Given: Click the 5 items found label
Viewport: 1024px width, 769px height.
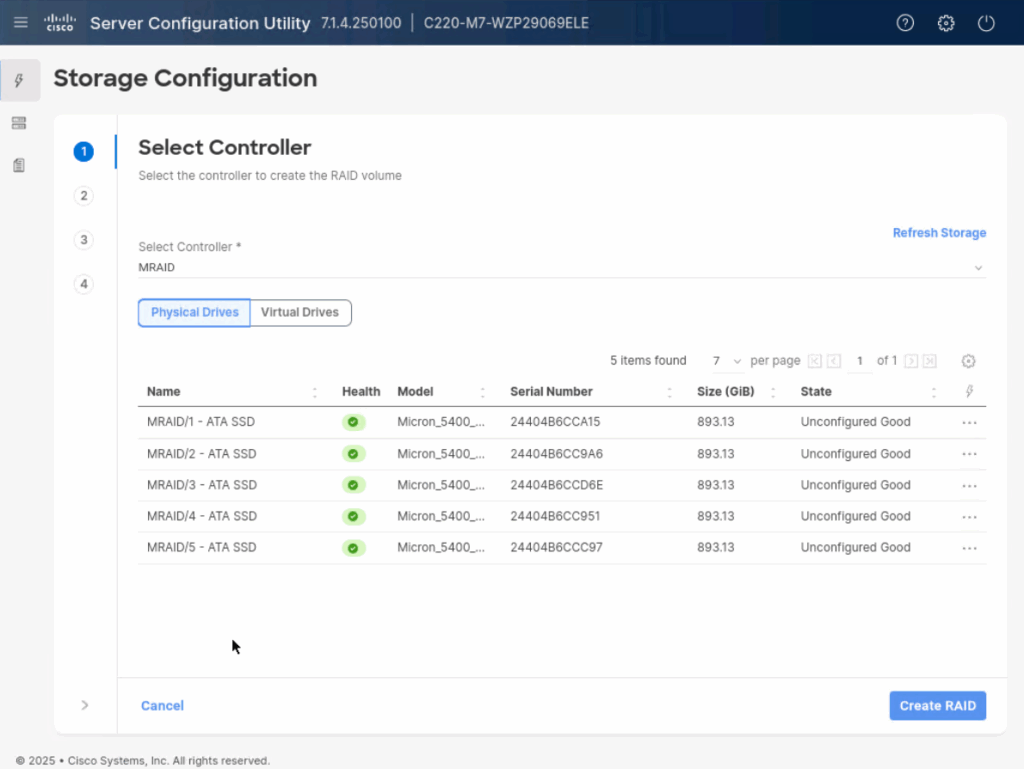Looking at the screenshot, I should 648,361.
